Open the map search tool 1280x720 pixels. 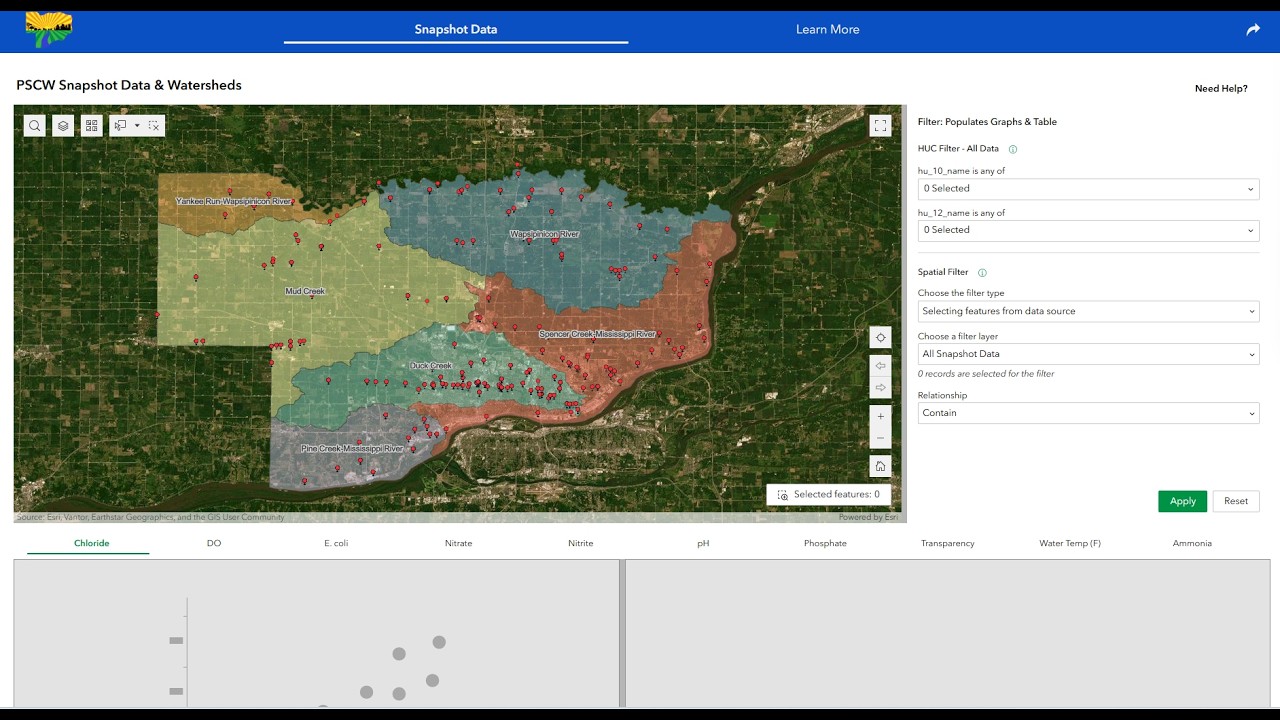(x=35, y=126)
